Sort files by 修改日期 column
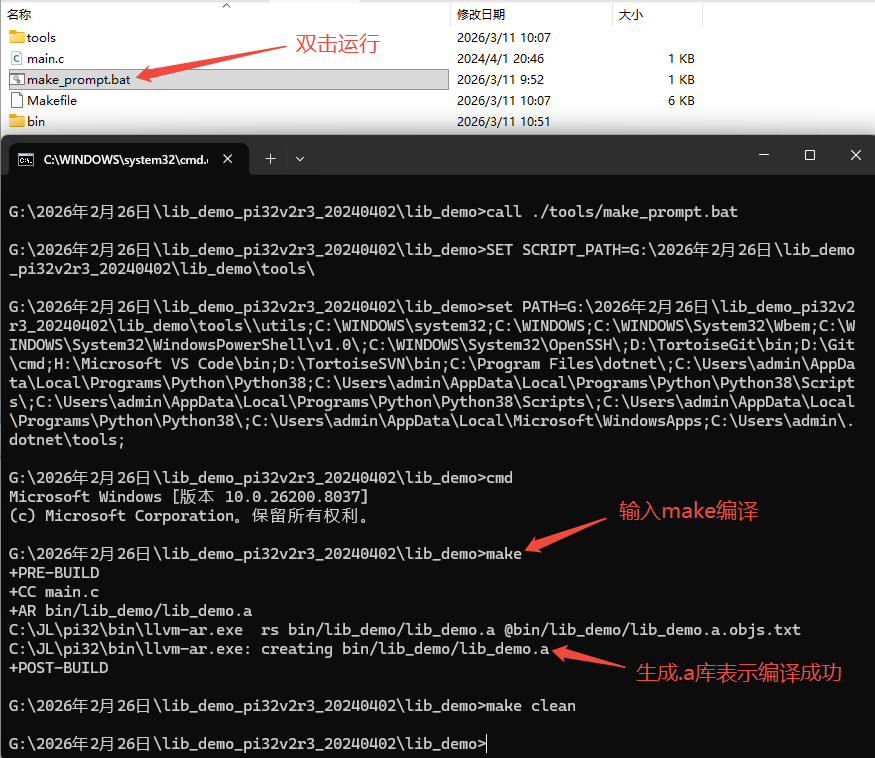 tap(481, 15)
